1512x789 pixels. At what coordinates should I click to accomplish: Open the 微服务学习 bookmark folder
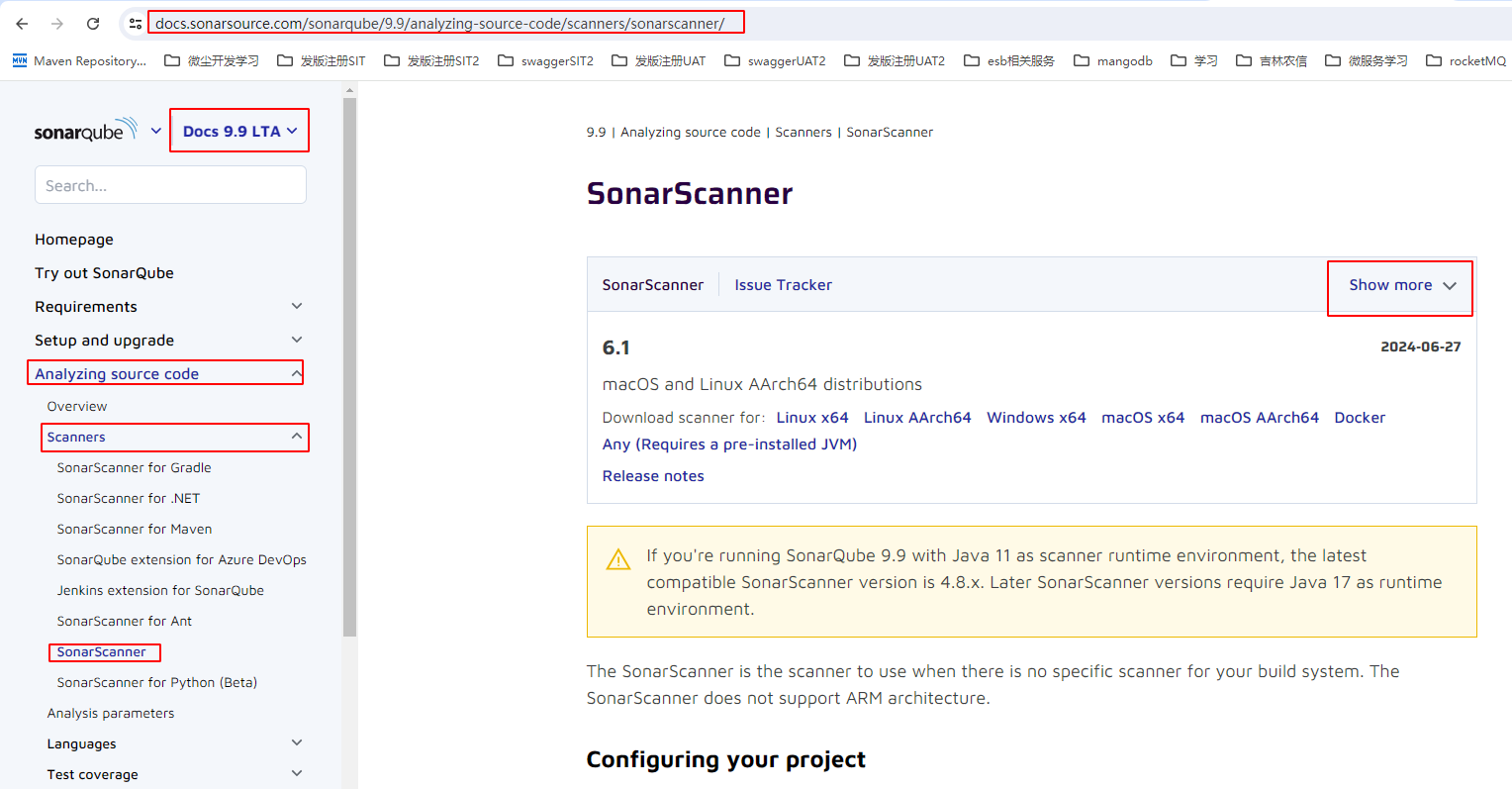1367,61
